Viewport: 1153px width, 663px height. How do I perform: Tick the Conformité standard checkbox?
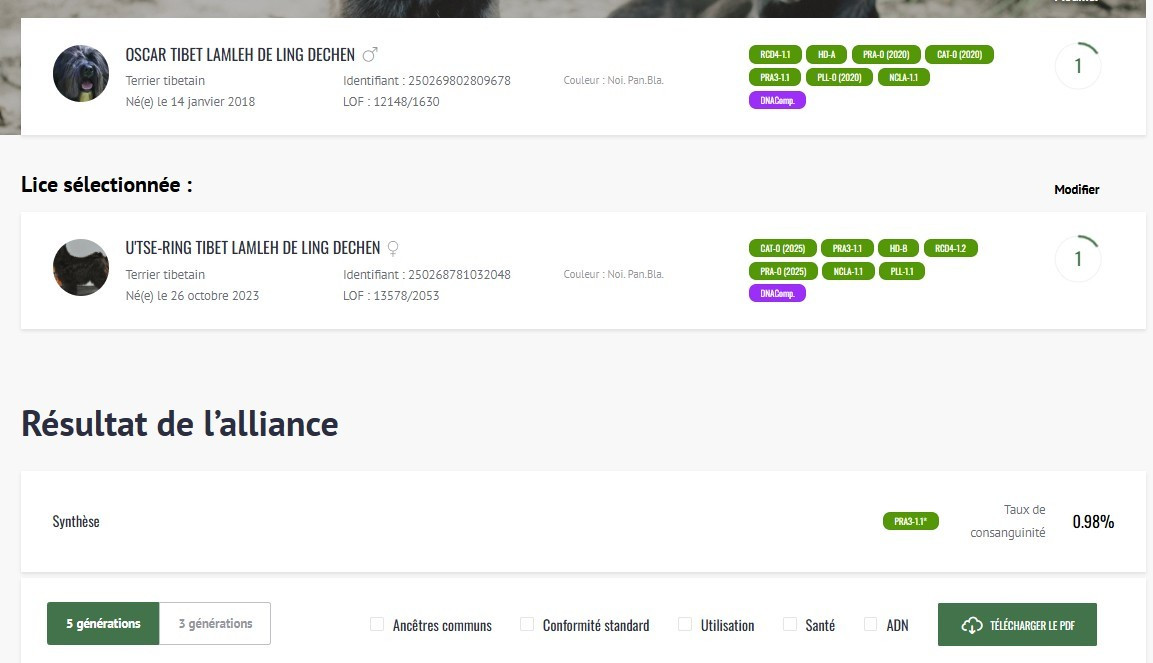pos(527,625)
